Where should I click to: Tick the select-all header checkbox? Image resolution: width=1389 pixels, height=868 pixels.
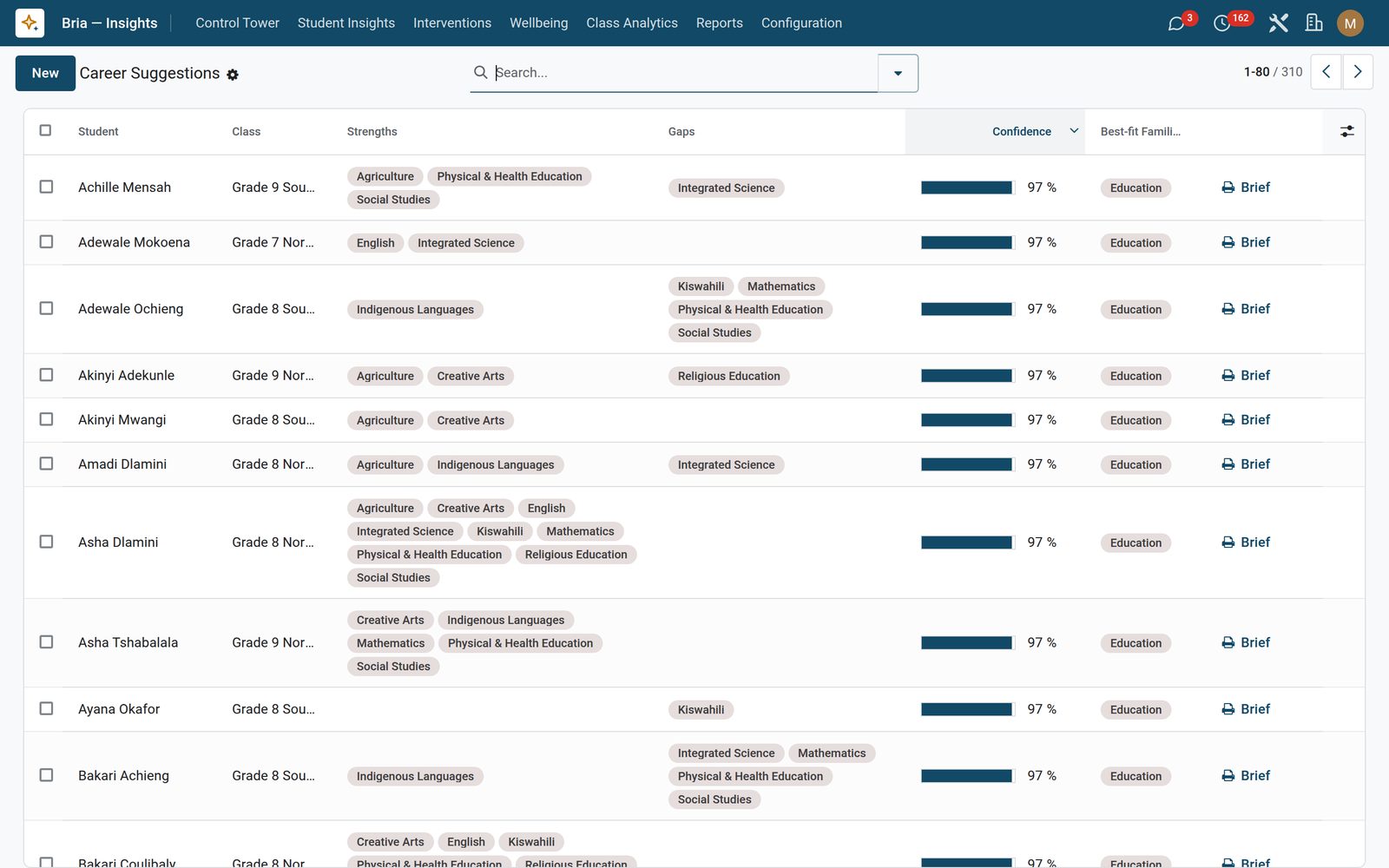[x=45, y=130]
